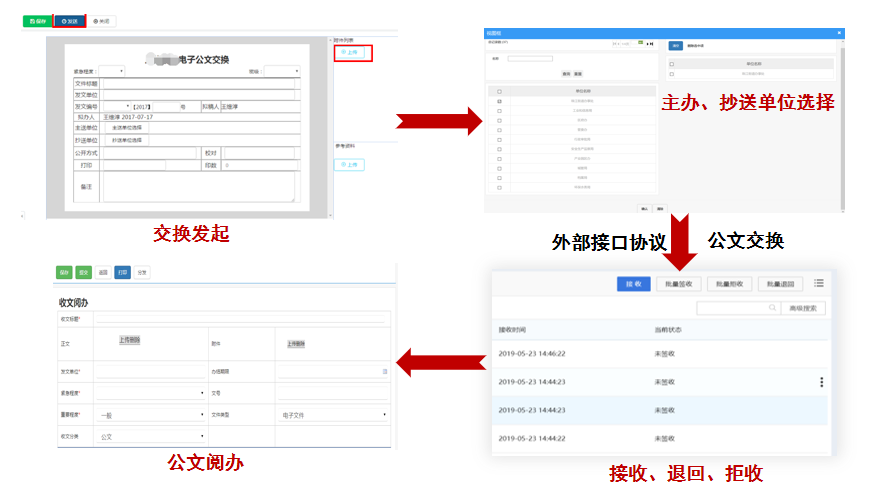Close the unit selection dialog with X

coord(838,33)
